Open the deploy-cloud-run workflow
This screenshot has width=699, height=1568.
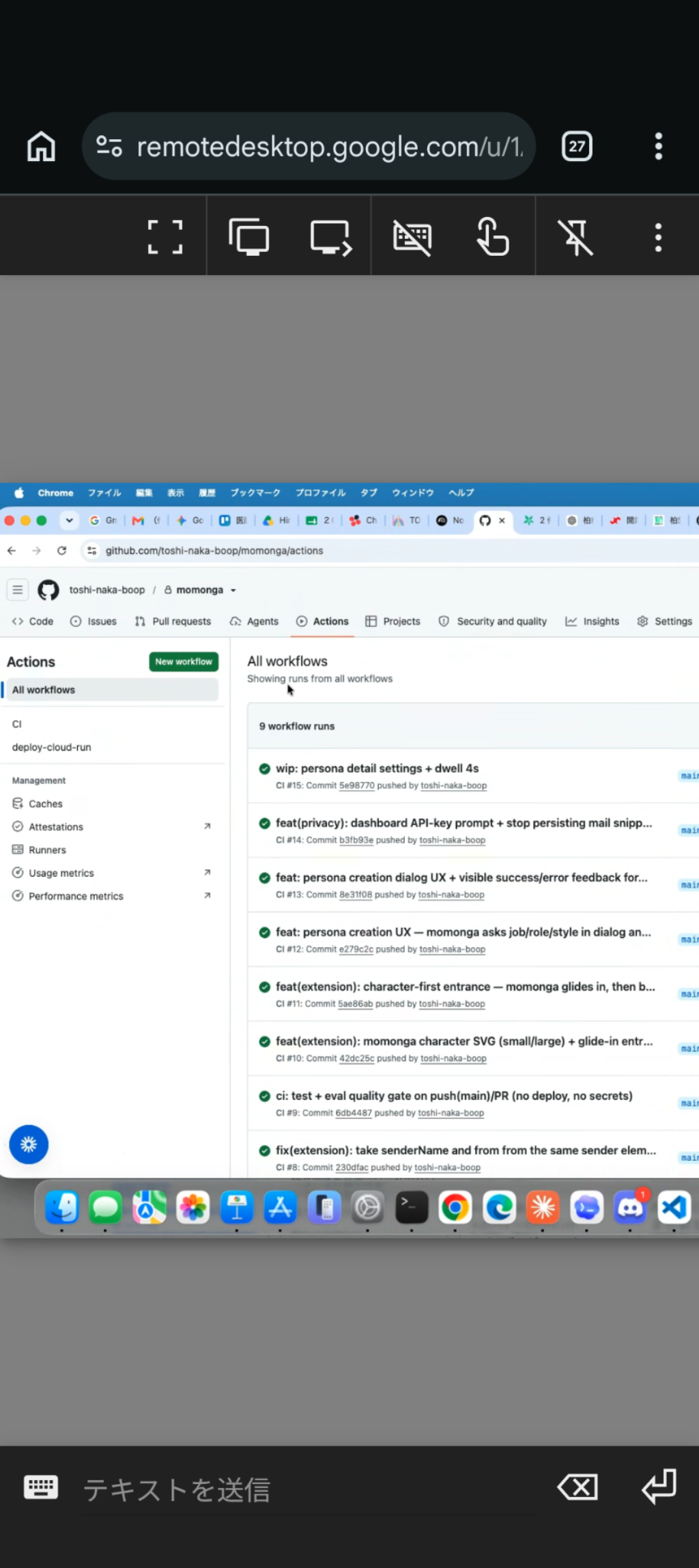click(x=51, y=747)
